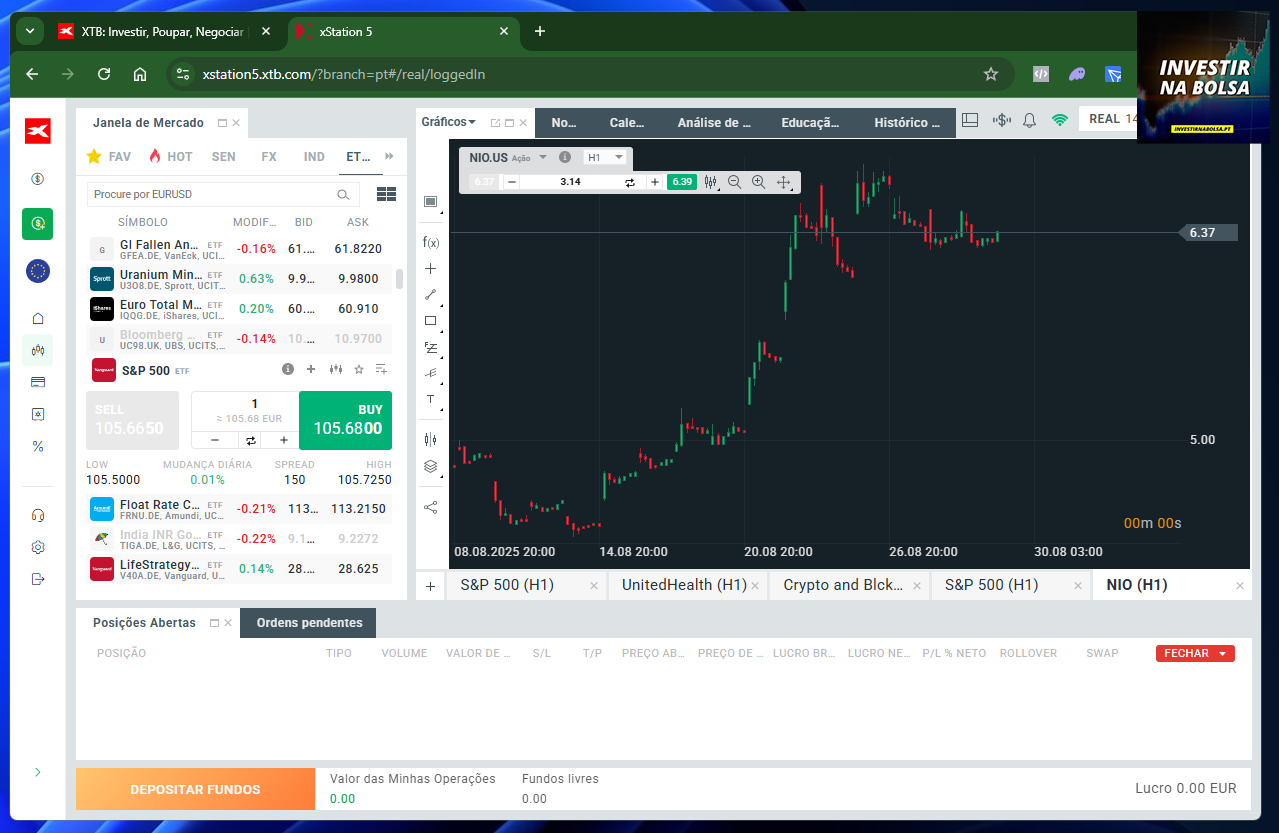Switch market window to grid view
The height and width of the screenshot is (833, 1279).
click(x=386, y=194)
